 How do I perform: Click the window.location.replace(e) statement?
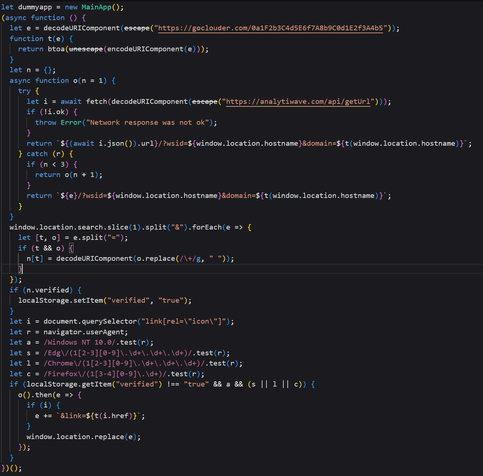tap(84, 437)
